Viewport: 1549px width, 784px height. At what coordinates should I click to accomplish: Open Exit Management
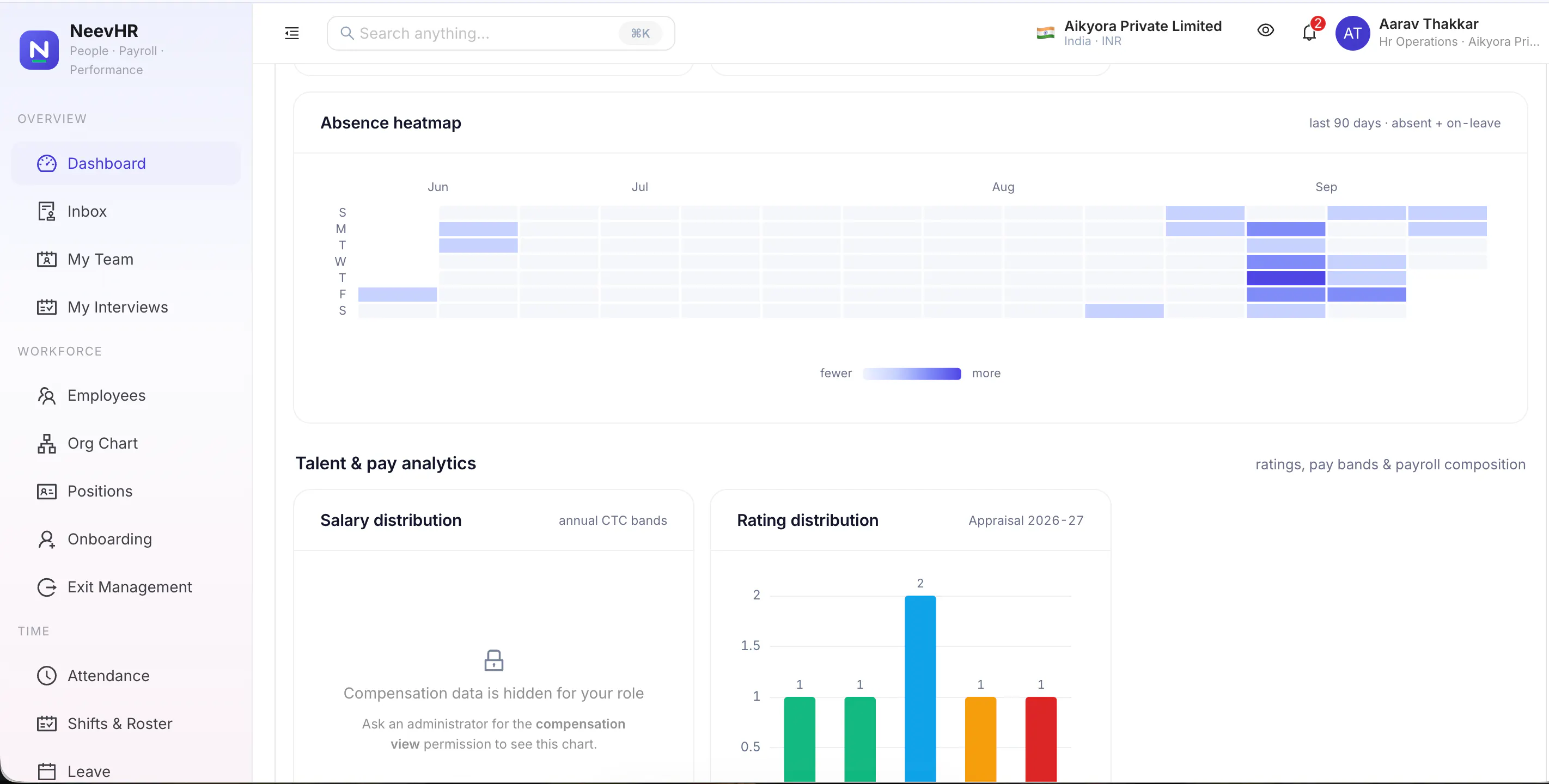126,587
